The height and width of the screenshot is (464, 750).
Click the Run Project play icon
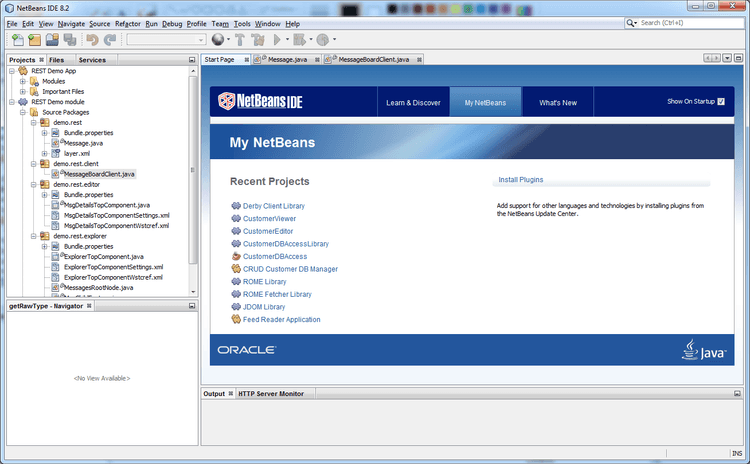click(x=277, y=40)
